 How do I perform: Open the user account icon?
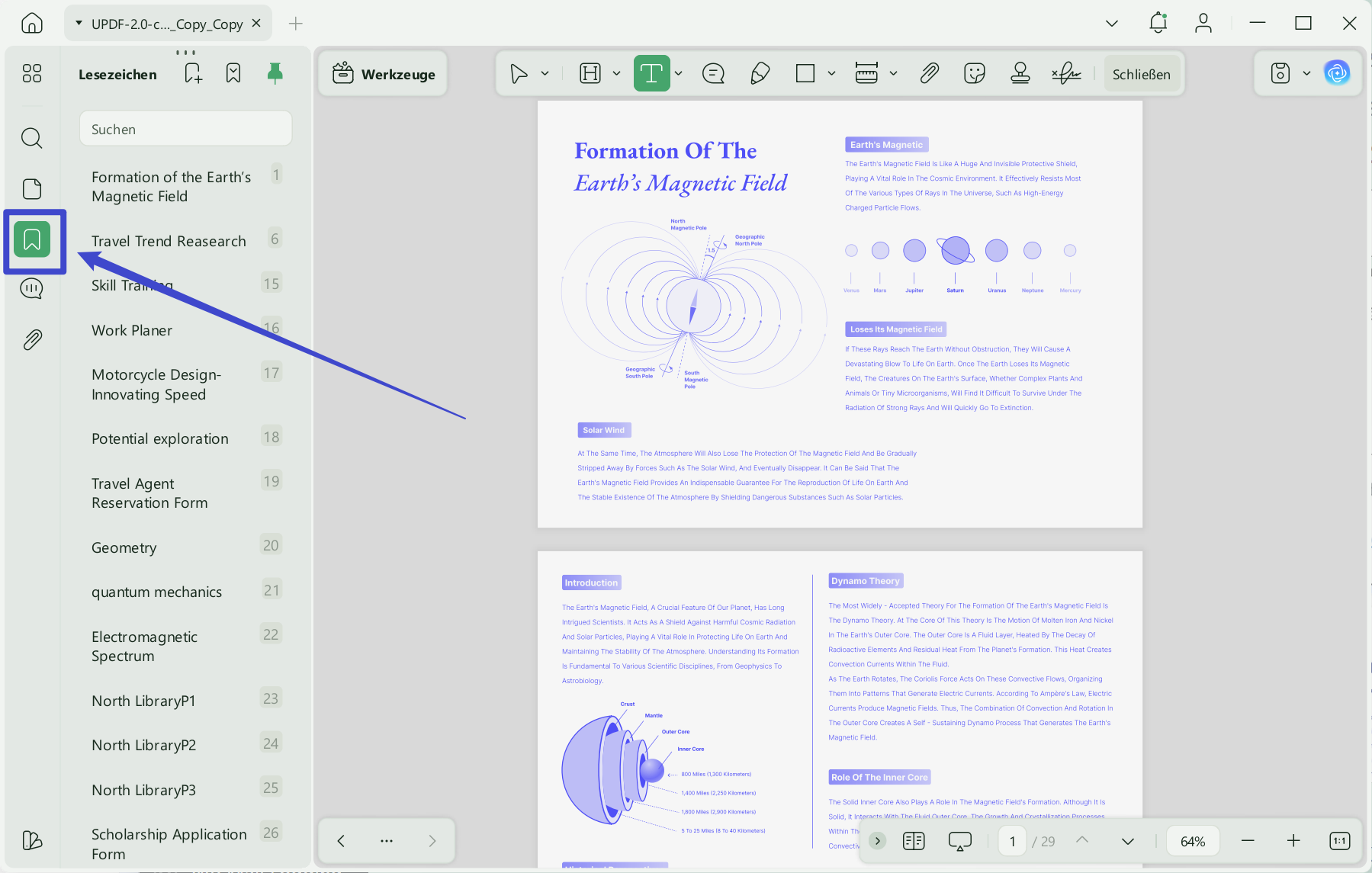(1203, 24)
